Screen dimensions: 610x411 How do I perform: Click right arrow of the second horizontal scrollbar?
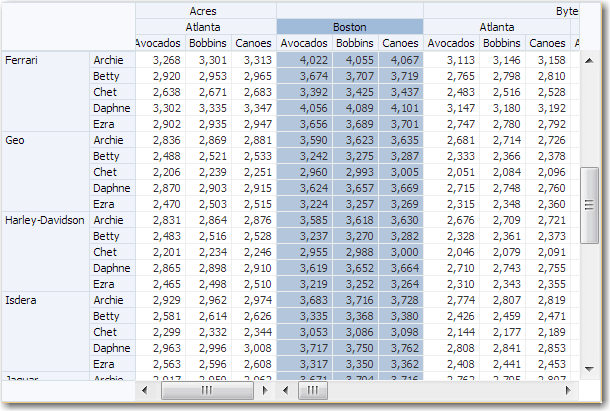click(x=568, y=390)
